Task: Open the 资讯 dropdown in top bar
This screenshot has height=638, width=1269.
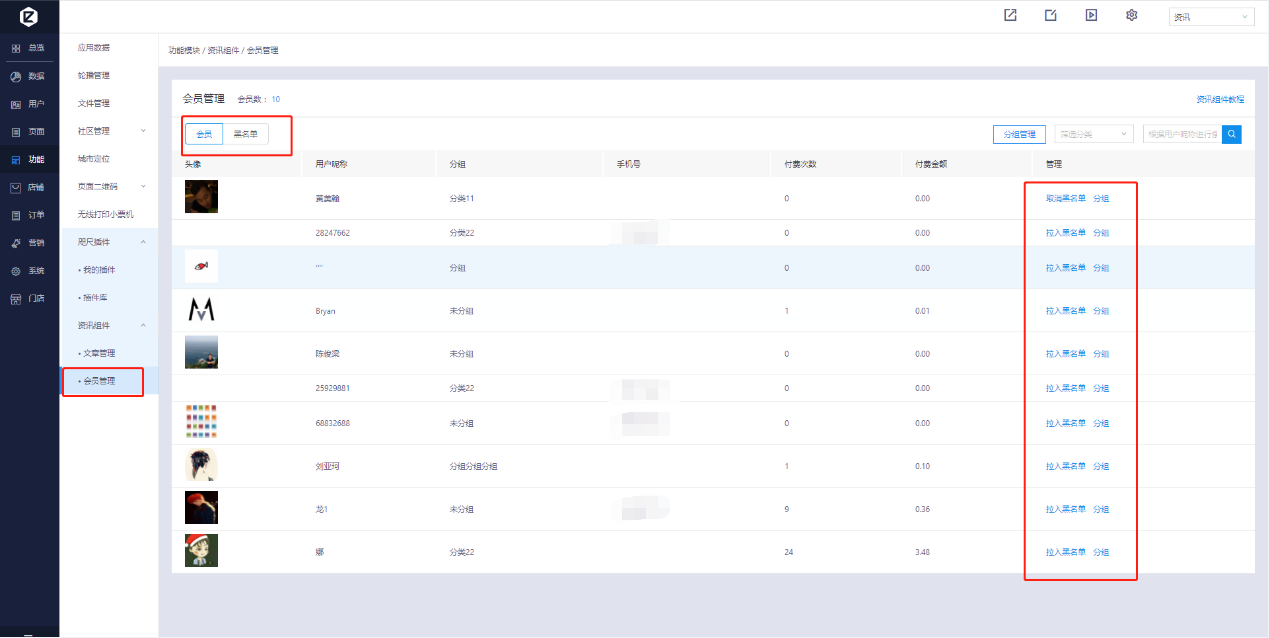Action: coord(1211,17)
